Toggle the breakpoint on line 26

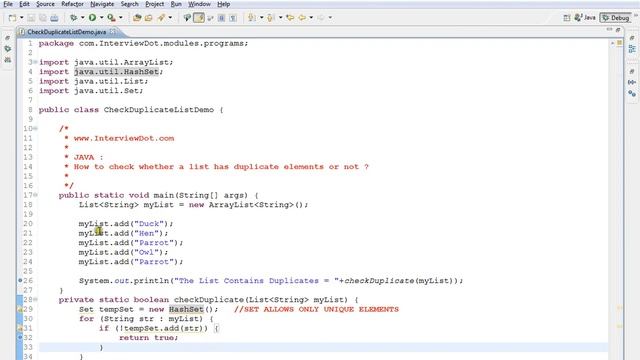coord(20,281)
